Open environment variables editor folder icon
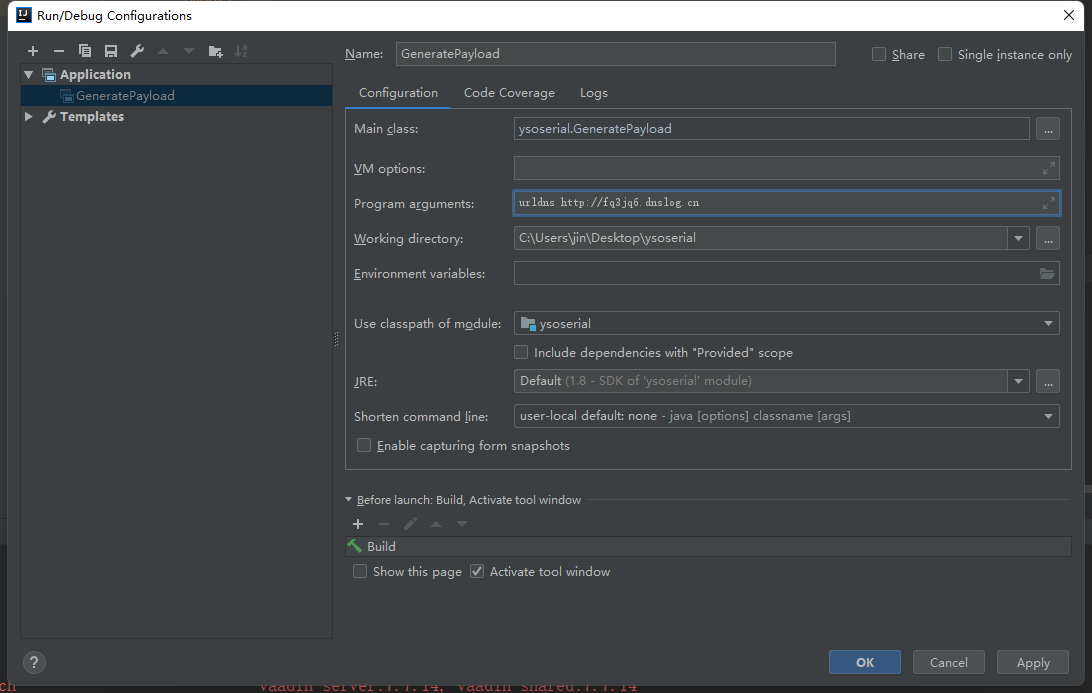Viewport: 1092px width, 693px height. coord(1047,273)
